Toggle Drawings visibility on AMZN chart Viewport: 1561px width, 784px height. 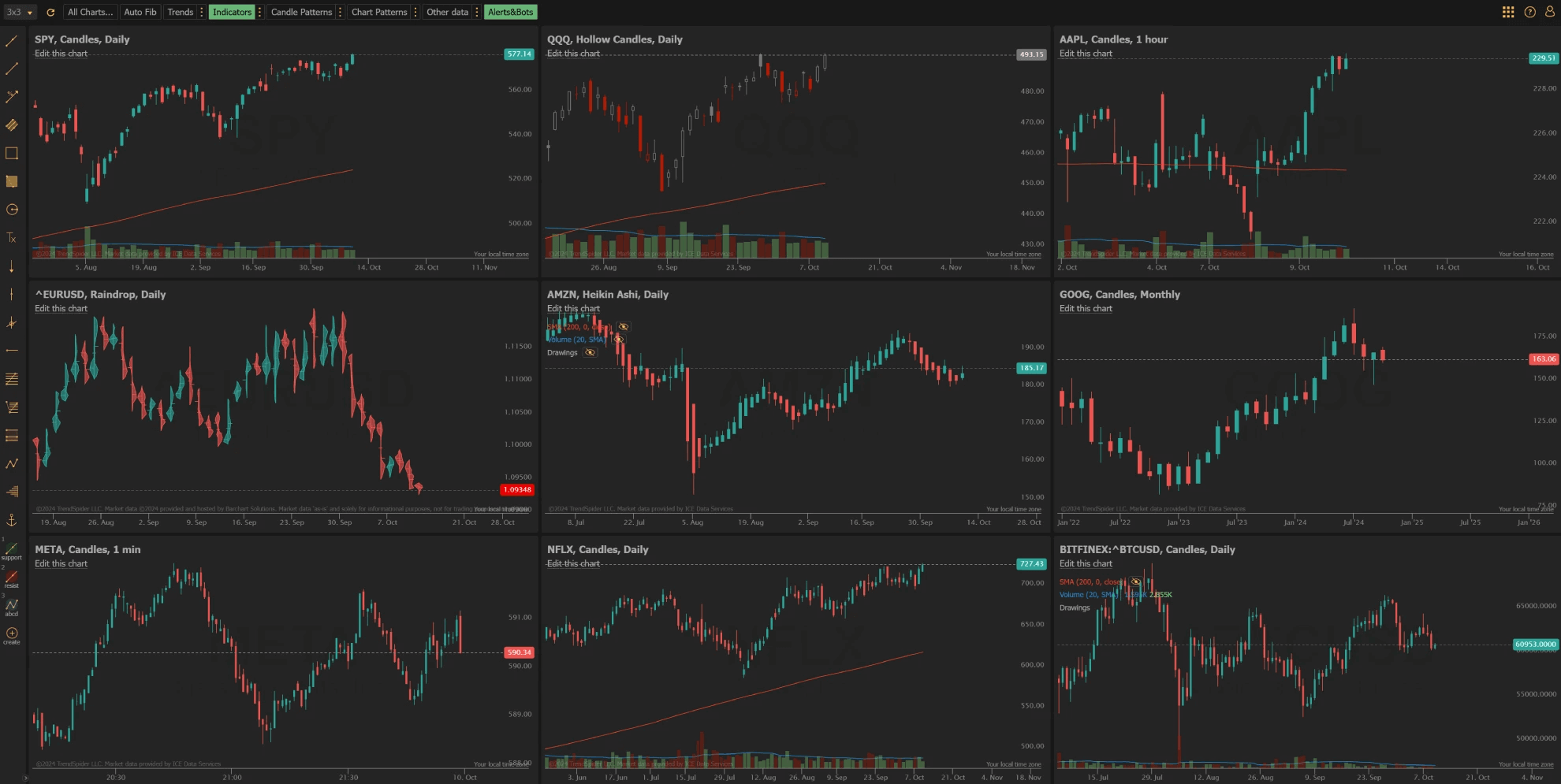pos(590,353)
